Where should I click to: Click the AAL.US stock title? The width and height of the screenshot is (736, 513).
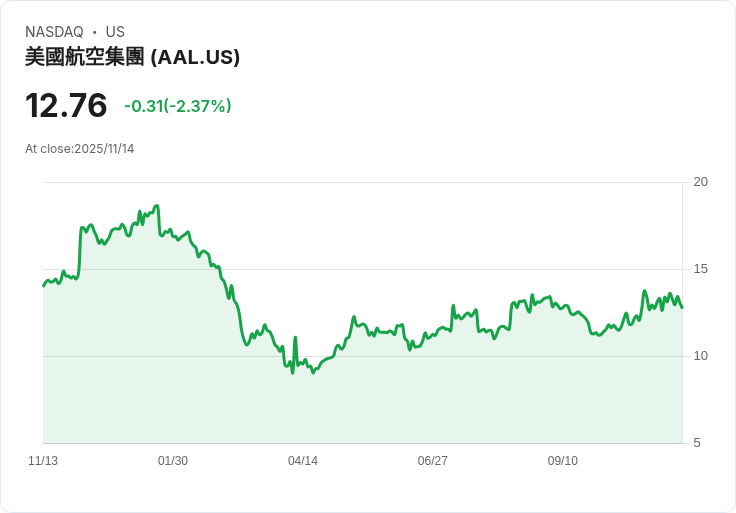[x=132, y=57]
